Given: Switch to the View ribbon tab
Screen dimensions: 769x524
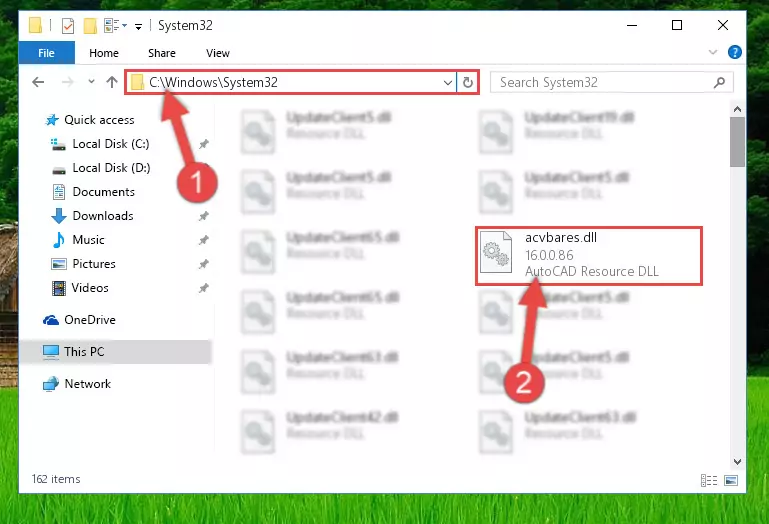Looking at the screenshot, I should tap(218, 53).
